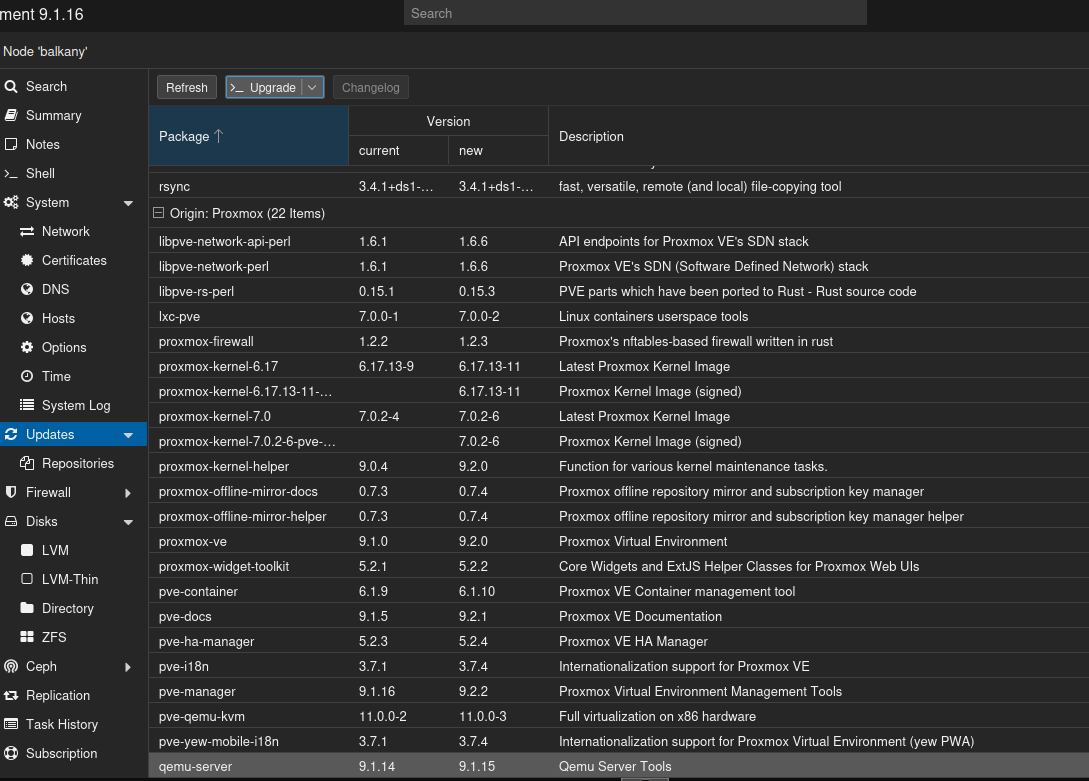Collapse the Disks section arrow
This screenshot has width=1089, height=781.
click(x=128, y=522)
